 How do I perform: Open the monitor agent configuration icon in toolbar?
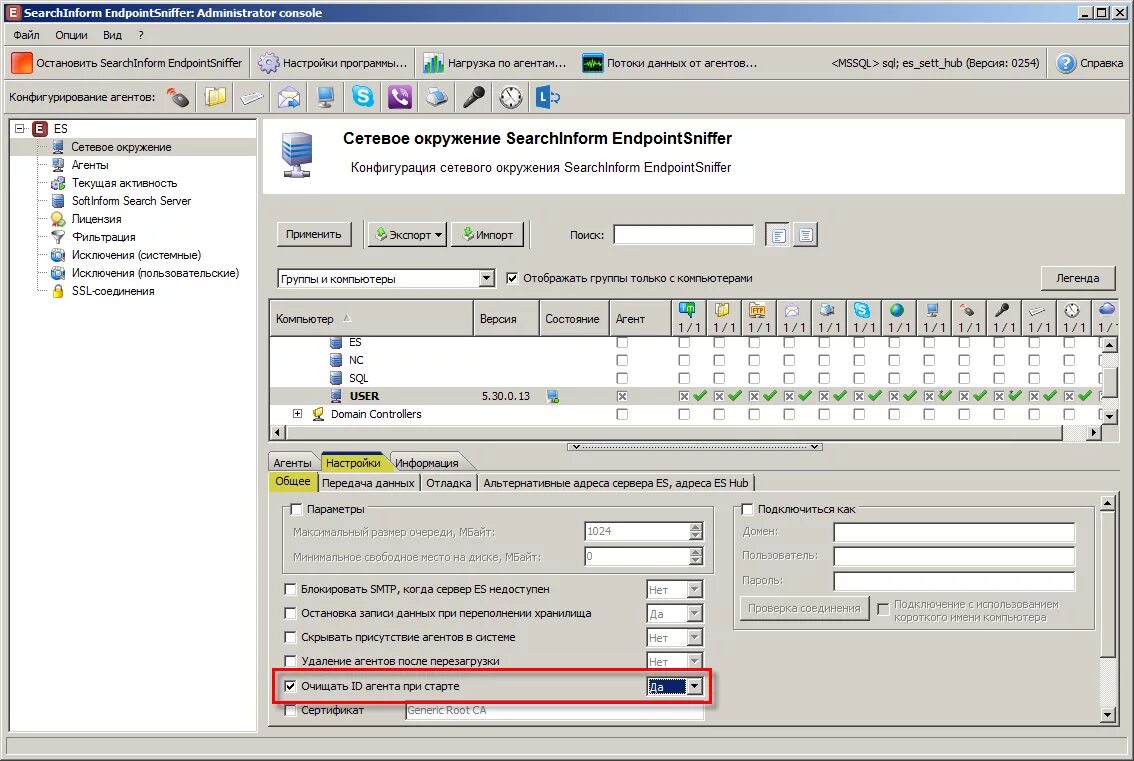[x=326, y=97]
